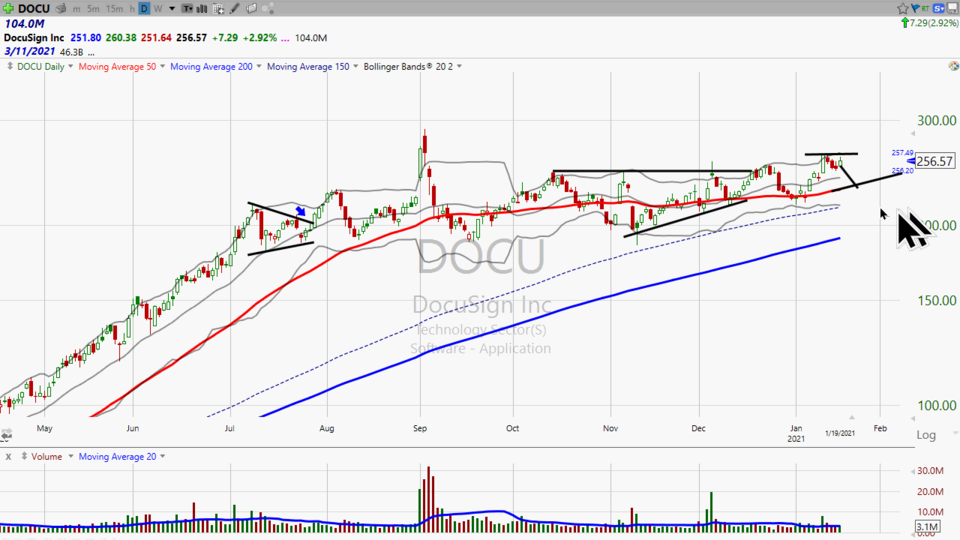
Task: Click the 3.1M volume value box
Action: pyautogui.click(x=927, y=527)
